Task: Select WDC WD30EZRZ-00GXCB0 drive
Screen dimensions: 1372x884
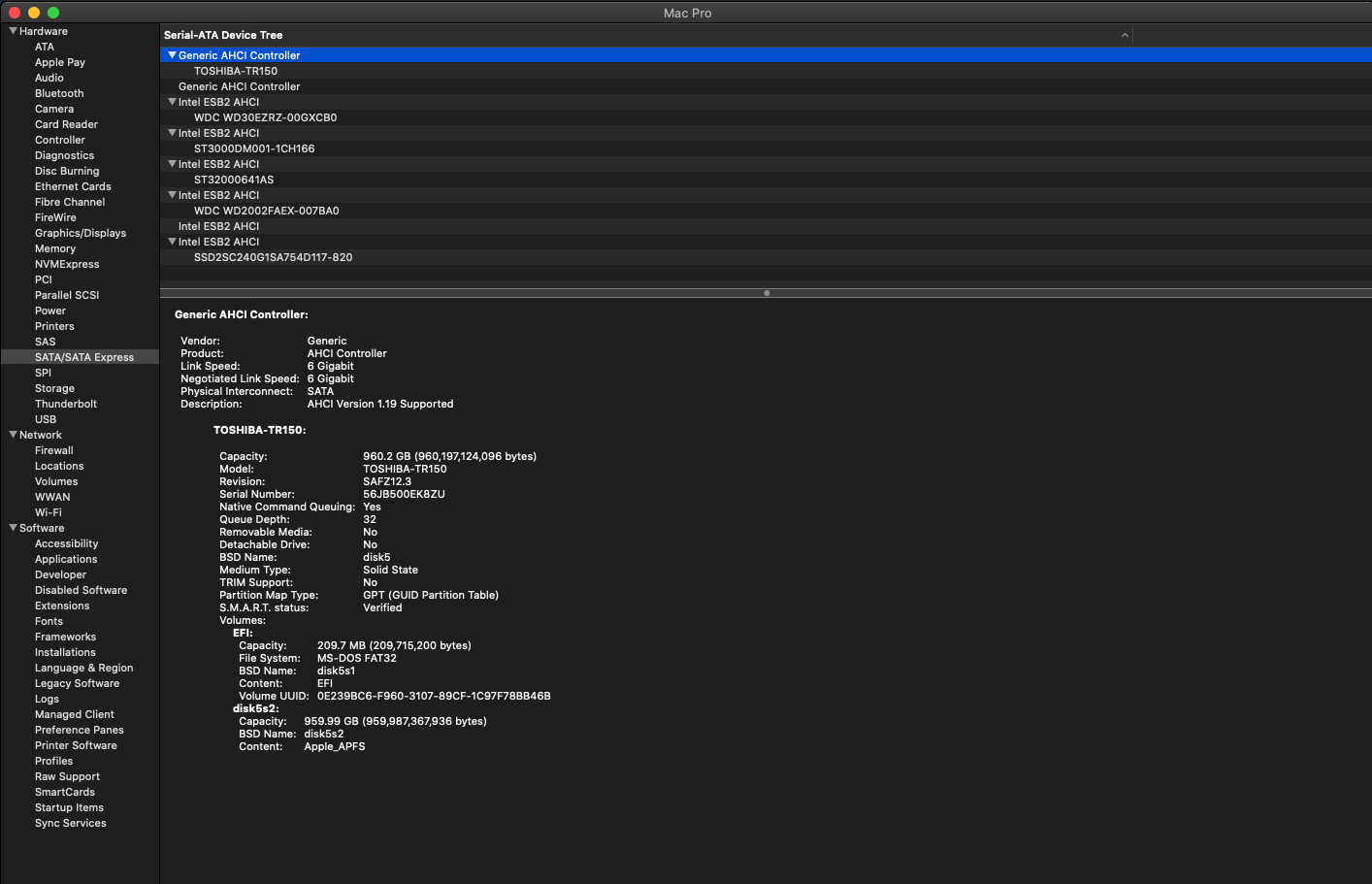Action: click(266, 117)
